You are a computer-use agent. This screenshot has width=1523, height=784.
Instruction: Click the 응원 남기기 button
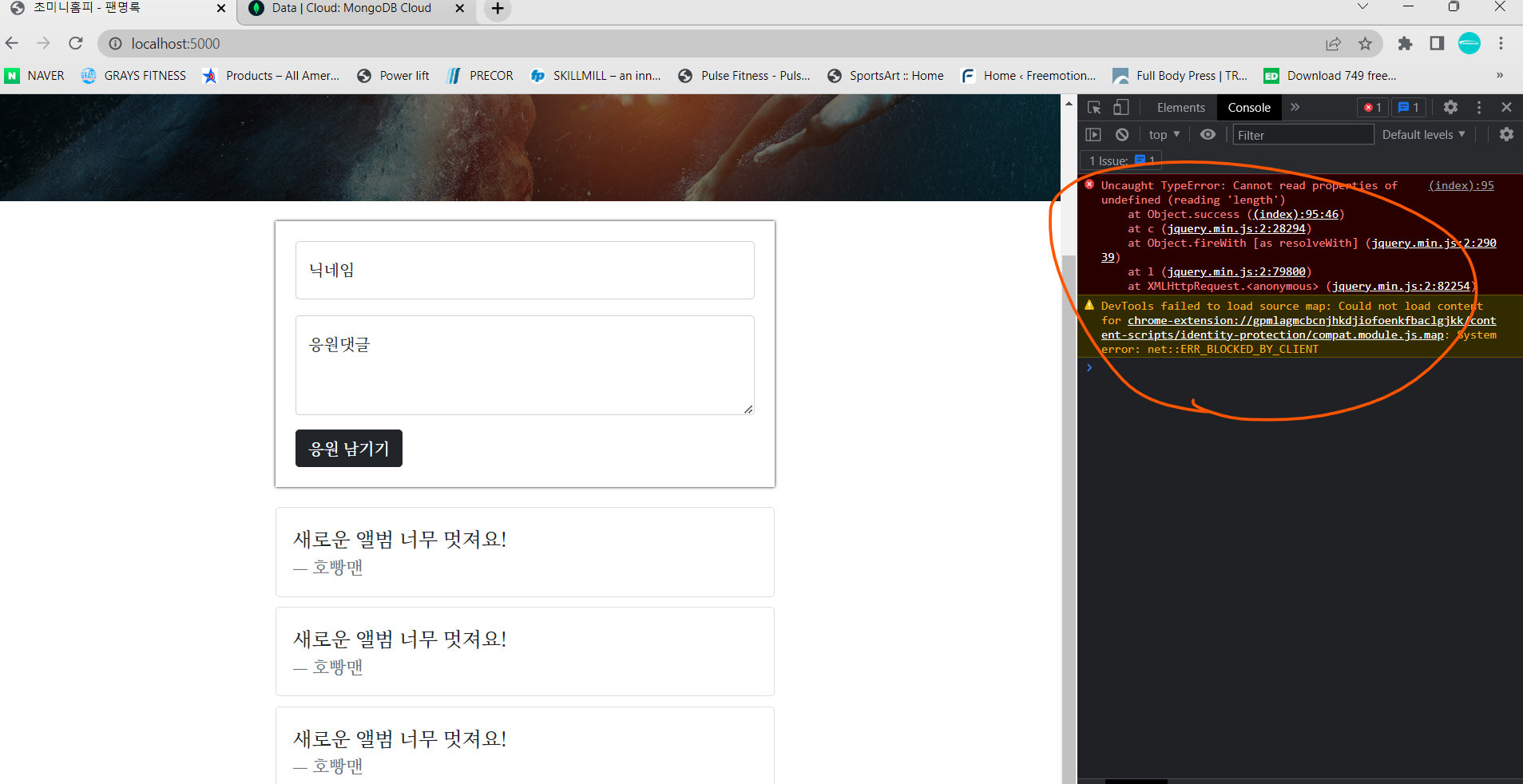coord(349,449)
